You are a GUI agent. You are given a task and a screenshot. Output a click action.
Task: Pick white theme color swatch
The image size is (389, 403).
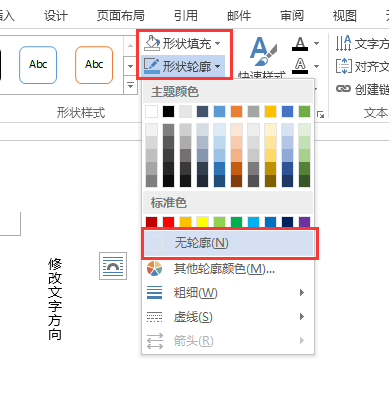coord(152,112)
